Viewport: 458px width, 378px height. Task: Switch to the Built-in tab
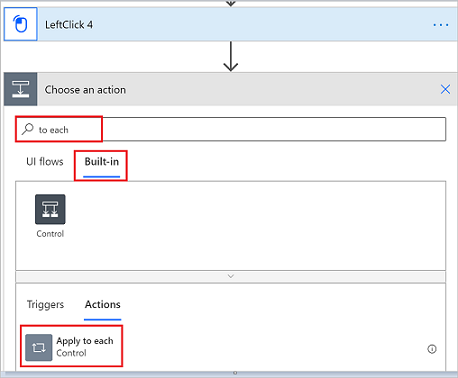click(102, 162)
